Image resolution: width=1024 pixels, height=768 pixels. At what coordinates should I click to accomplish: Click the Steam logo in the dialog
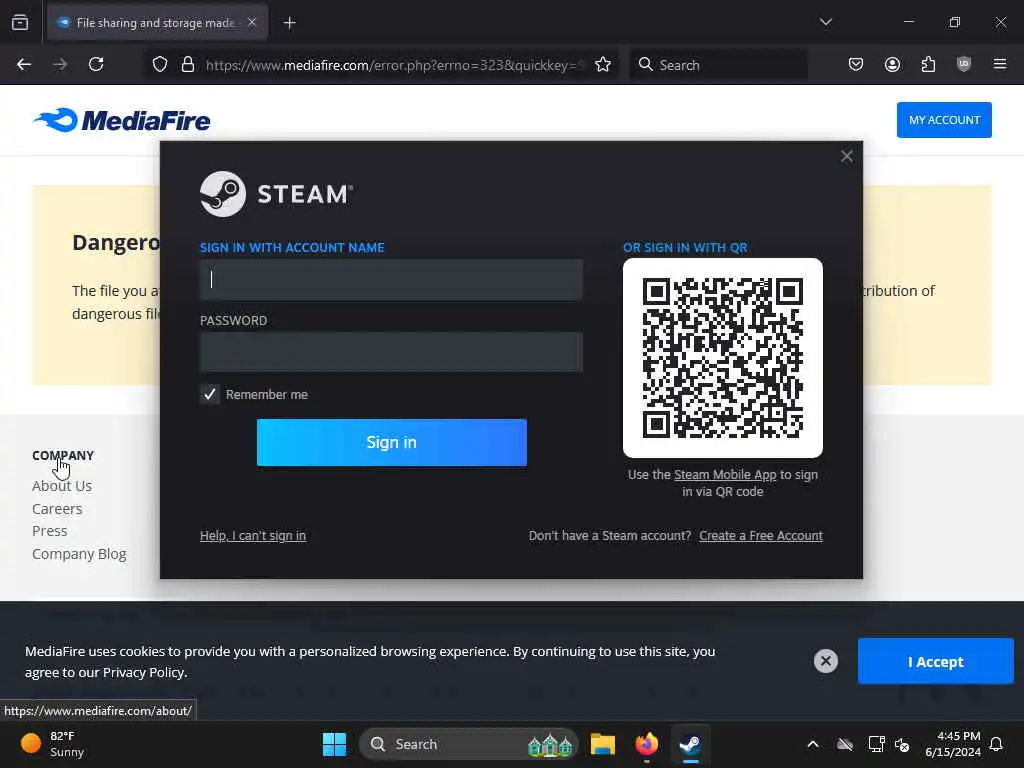pos(276,194)
